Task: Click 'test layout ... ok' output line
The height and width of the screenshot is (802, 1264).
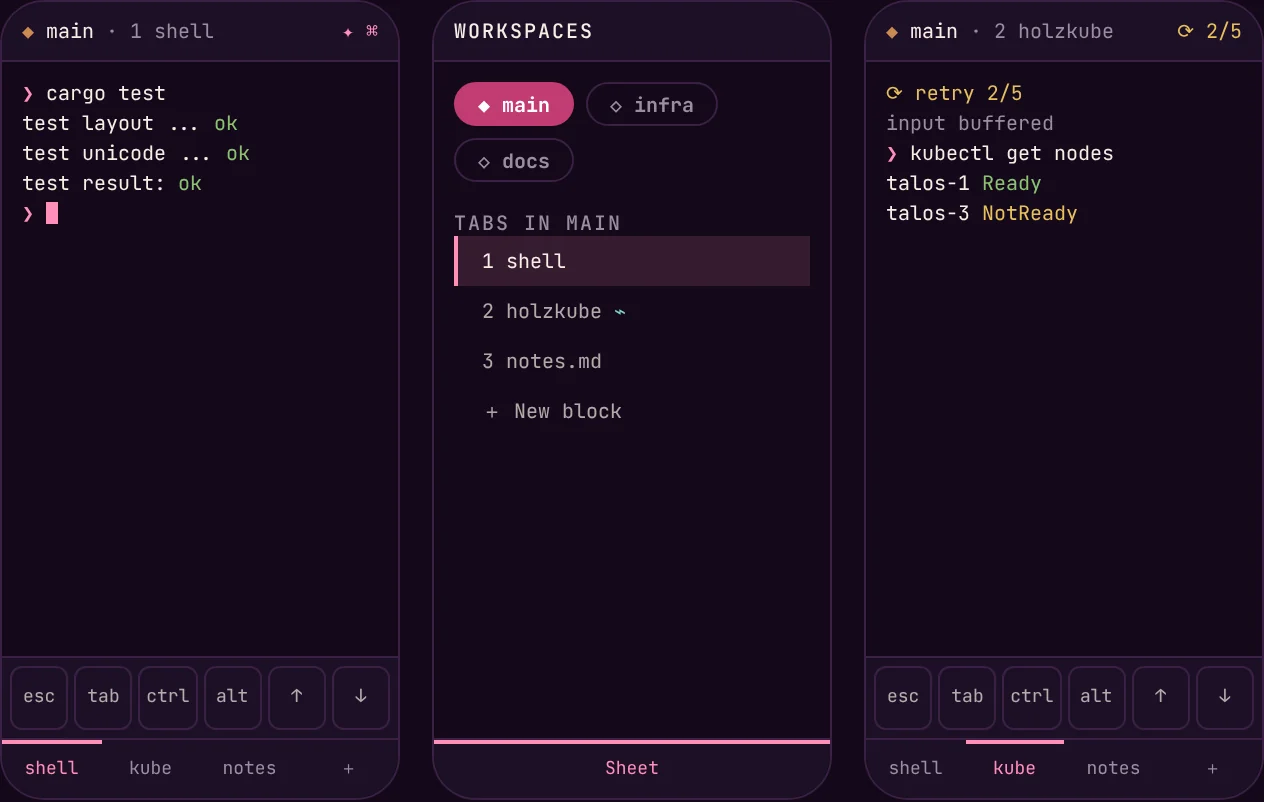Action: pos(130,123)
